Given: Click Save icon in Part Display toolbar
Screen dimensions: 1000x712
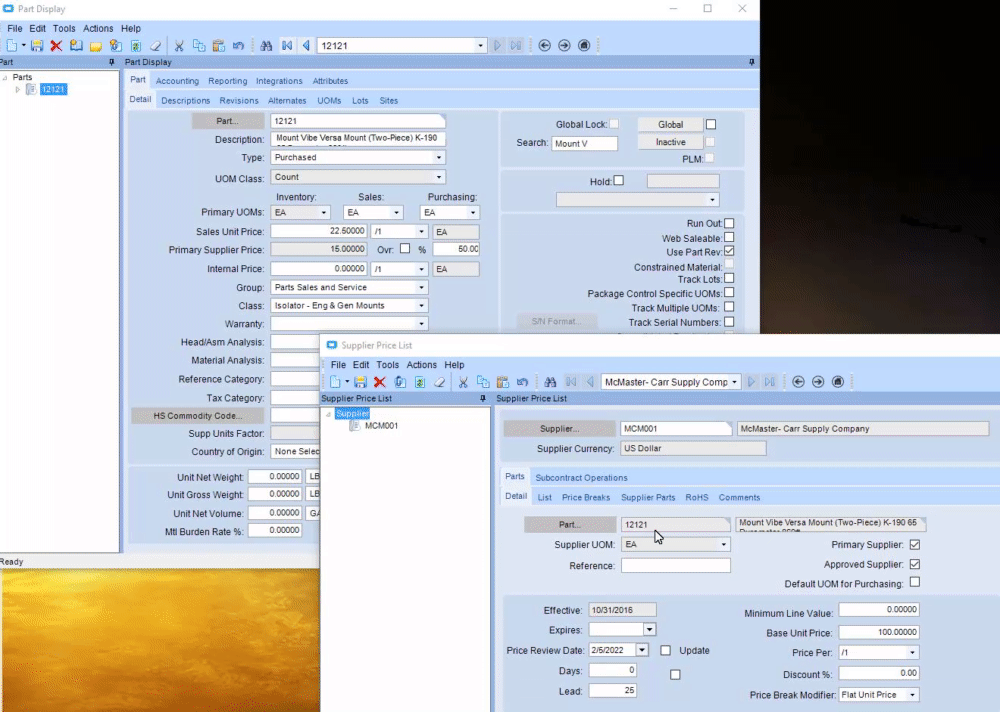Looking at the screenshot, I should 37,46.
